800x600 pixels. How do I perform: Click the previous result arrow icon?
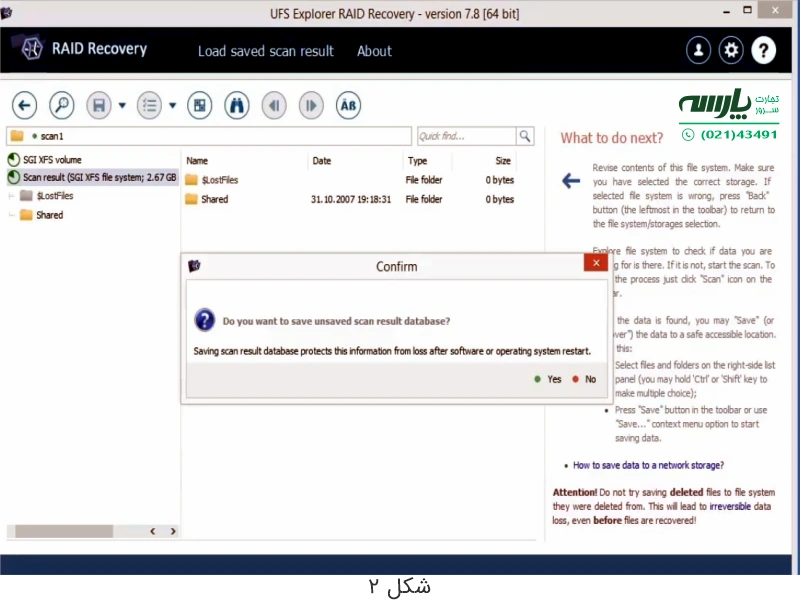[x=274, y=105]
